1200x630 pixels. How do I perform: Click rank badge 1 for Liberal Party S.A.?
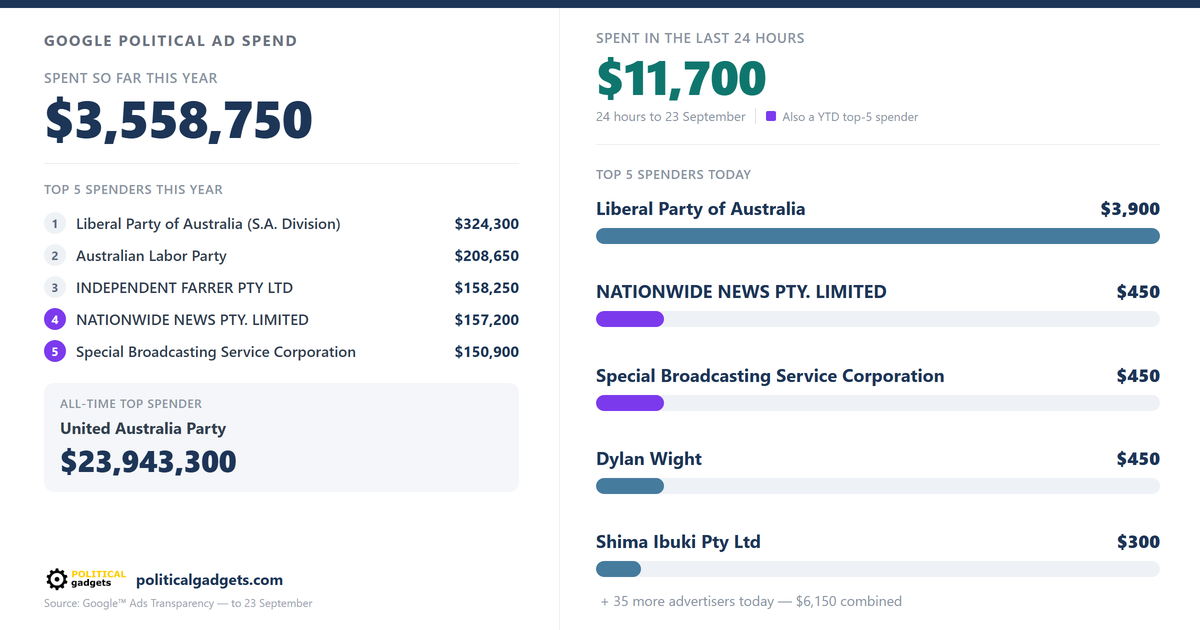point(55,224)
